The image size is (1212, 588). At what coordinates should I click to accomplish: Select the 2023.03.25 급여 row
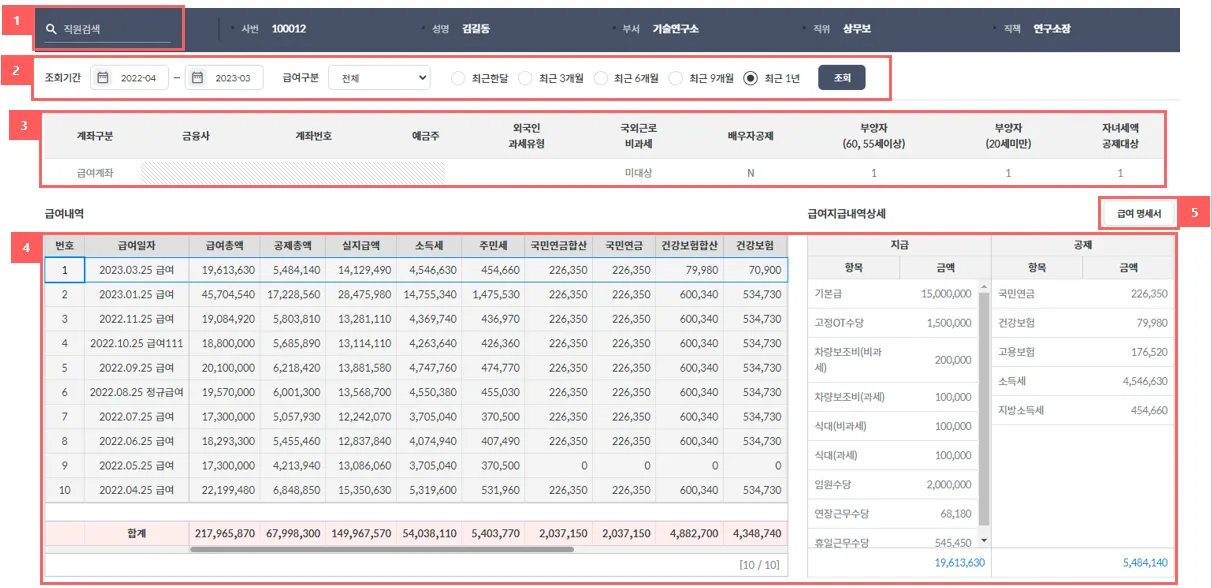[415, 270]
